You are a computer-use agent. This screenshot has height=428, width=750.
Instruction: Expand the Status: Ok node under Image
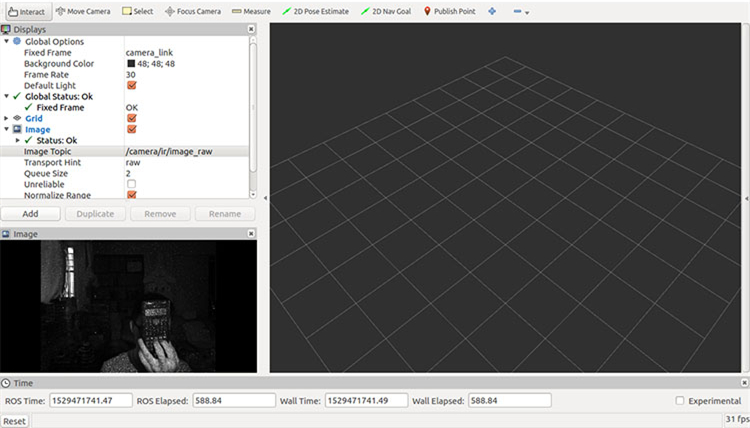[x=16, y=140]
